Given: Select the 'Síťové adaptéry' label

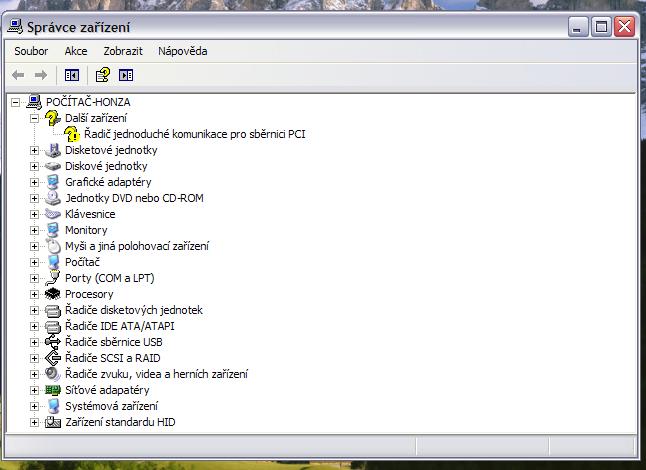Looking at the screenshot, I should pos(107,390).
